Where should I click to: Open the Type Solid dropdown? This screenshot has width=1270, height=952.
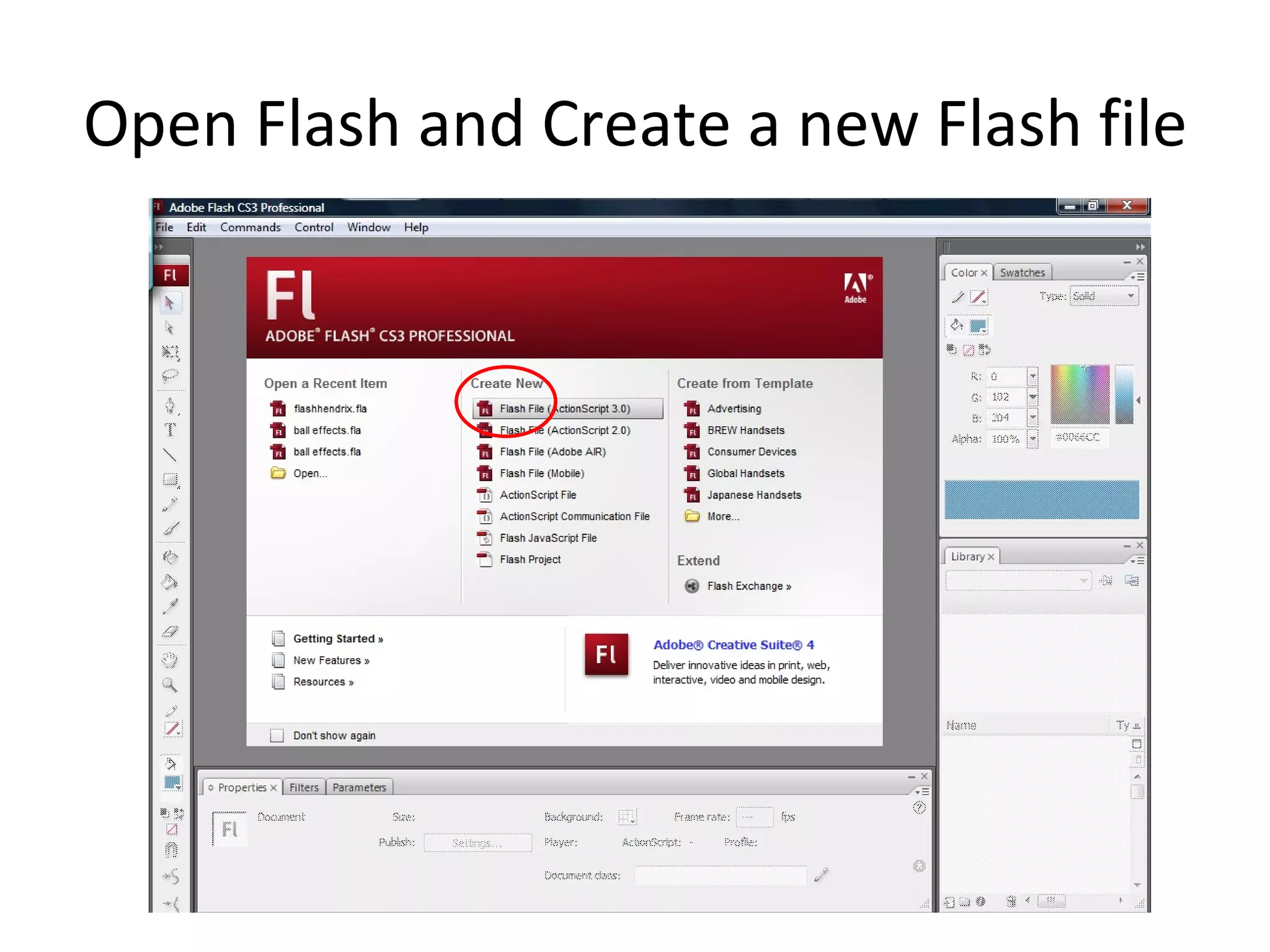click(1104, 296)
